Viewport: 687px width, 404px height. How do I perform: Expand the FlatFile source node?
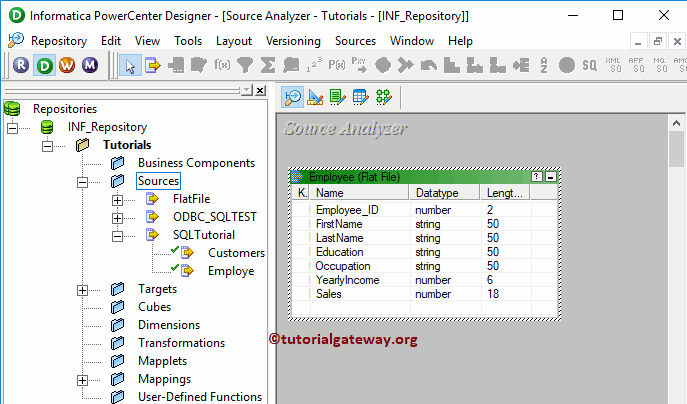118,200
